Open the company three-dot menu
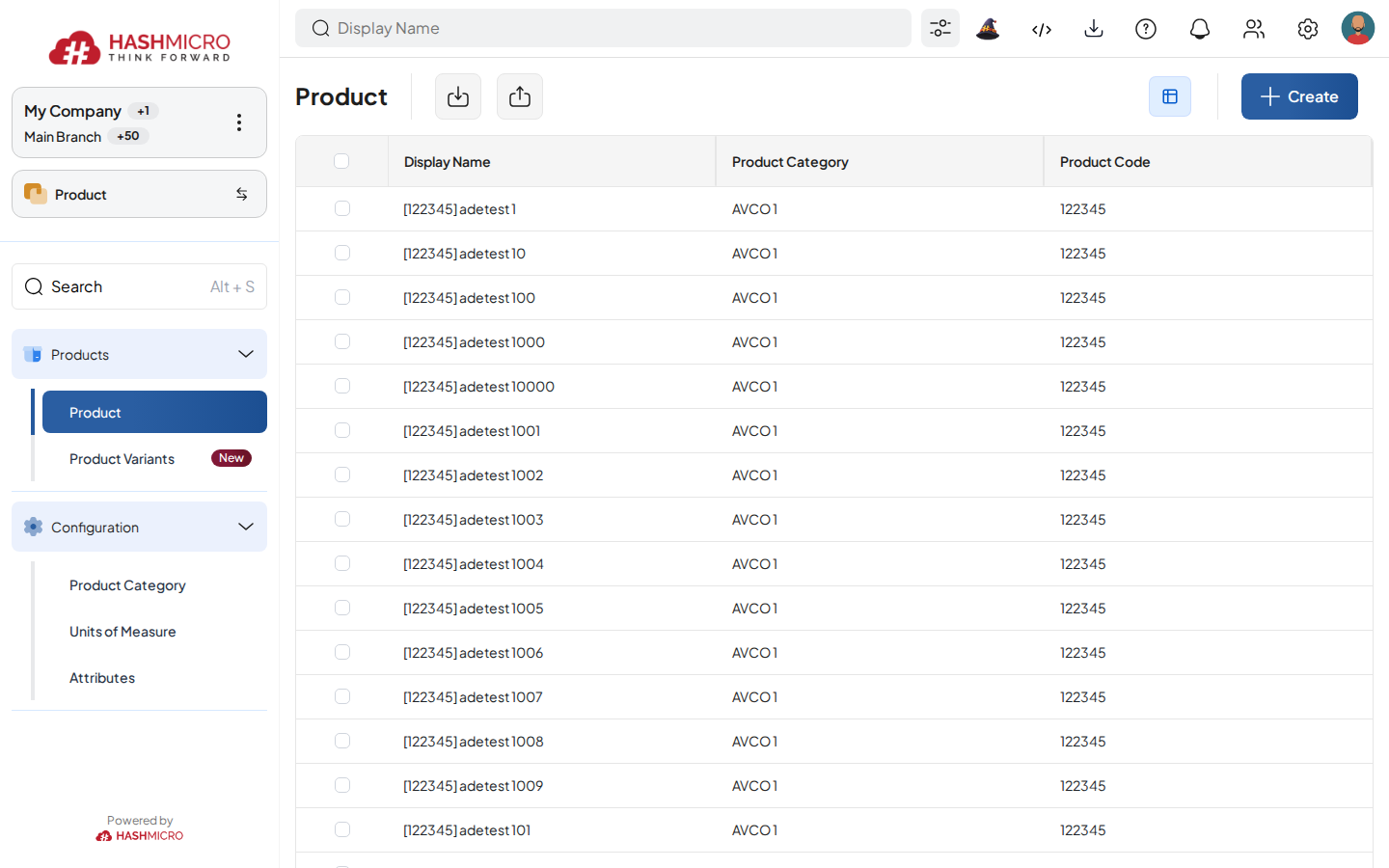 pyautogui.click(x=239, y=122)
